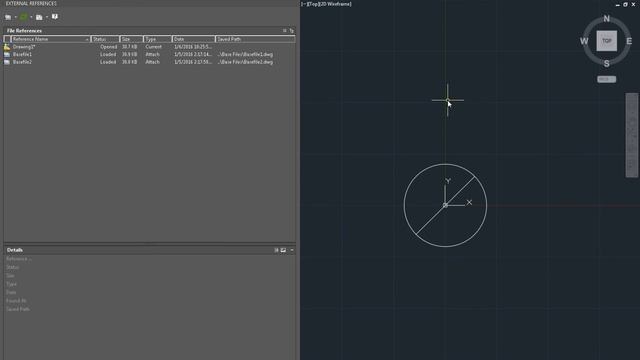
Task: Sort by Reference Name column header
Action: (50, 39)
